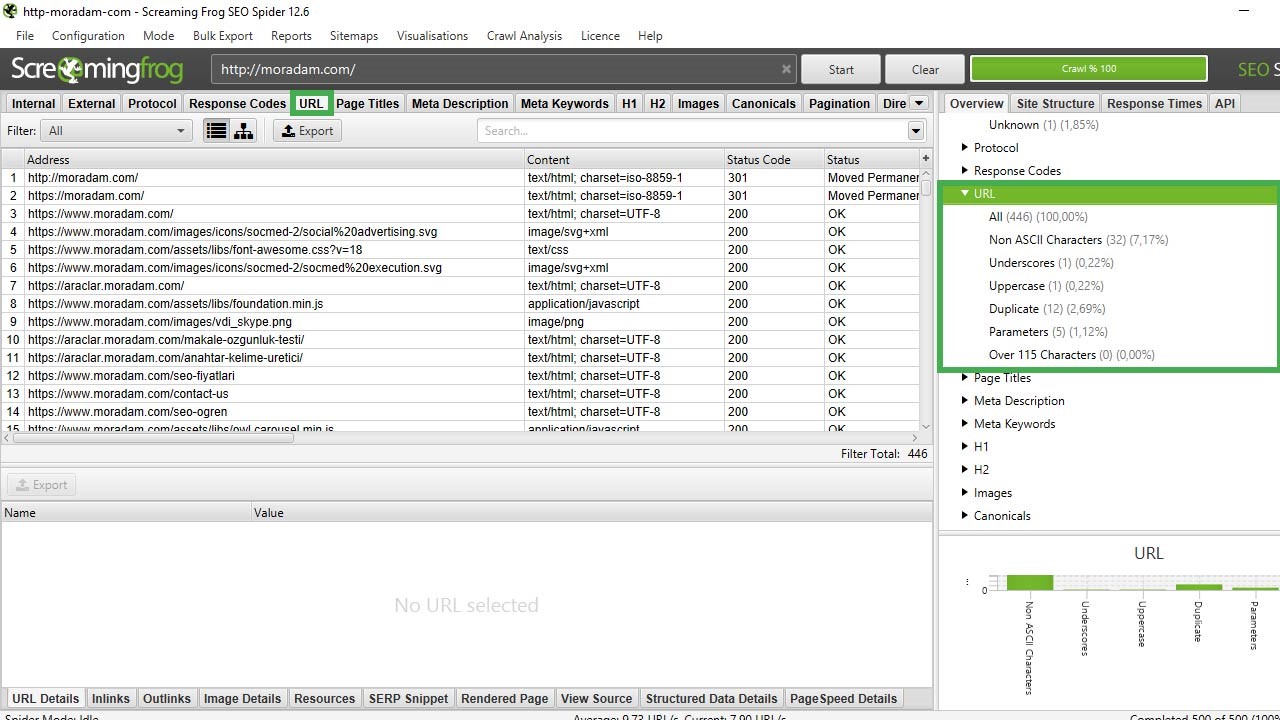Open the Licence menu
Image resolution: width=1280 pixels, height=720 pixels.
pyautogui.click(x=600, y=35)
